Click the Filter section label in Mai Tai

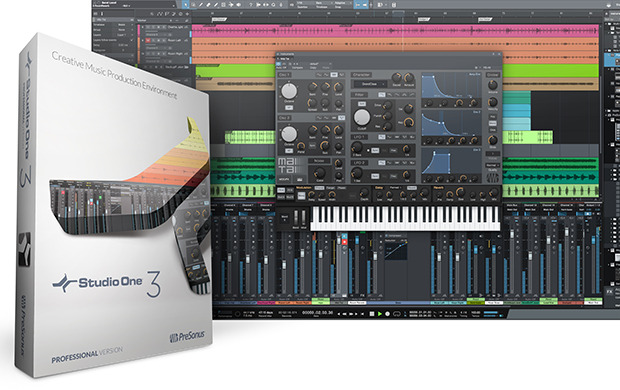pos(359,95)
